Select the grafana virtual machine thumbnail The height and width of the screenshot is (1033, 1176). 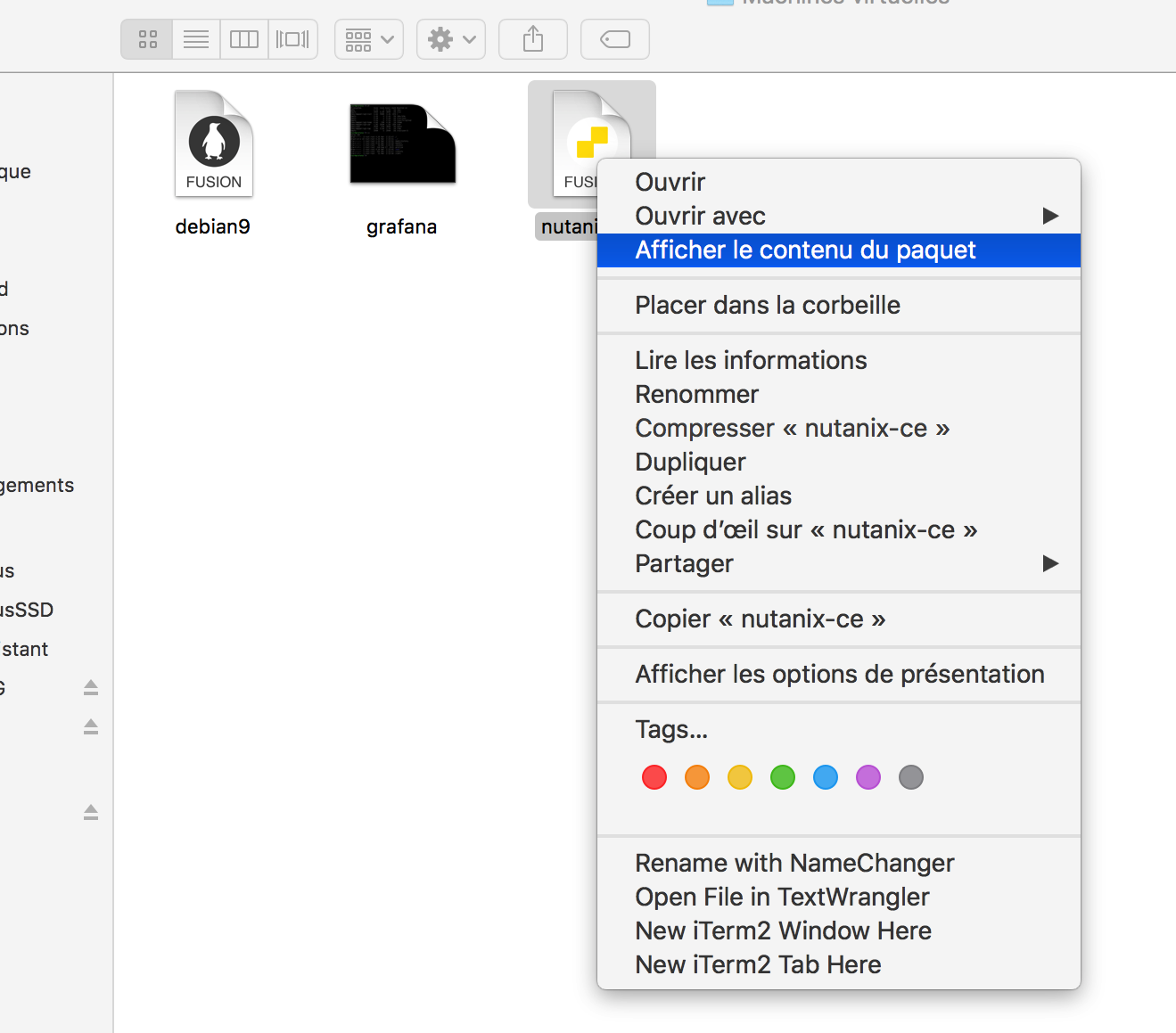pos(402,145)
